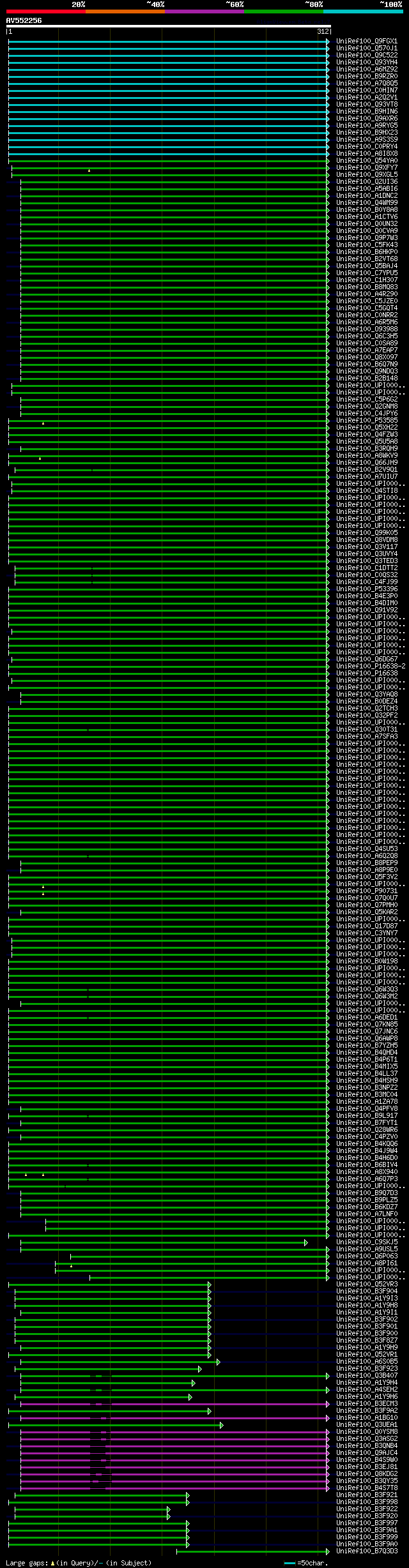
Task: Click the orange ~40% identity legend bar
Action: [125, 11]
